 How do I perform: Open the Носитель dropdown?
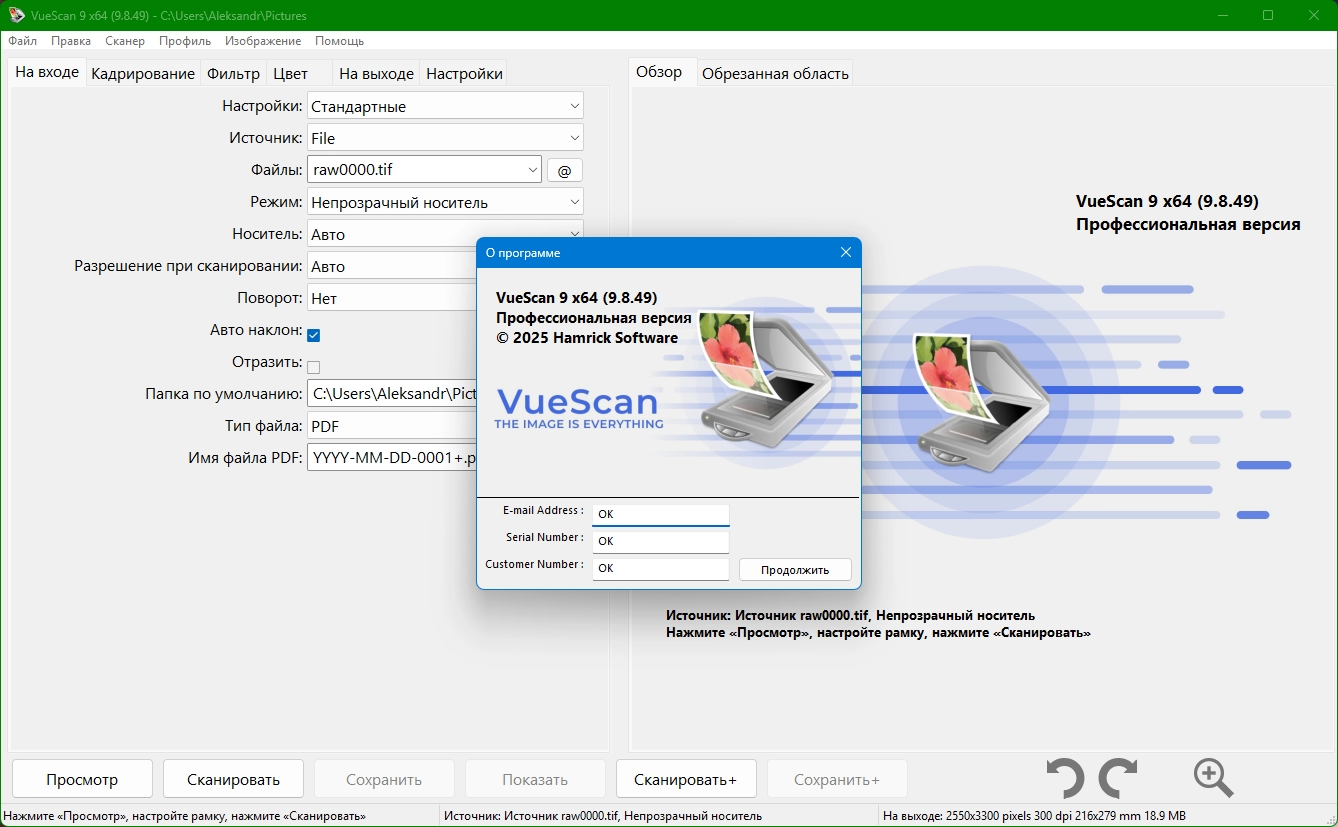point(445,234)
